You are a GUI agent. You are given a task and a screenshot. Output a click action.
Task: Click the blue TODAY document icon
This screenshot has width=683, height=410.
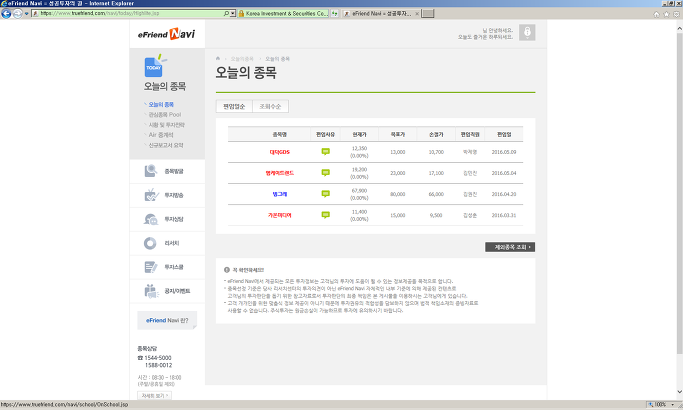tap(154, 66)
